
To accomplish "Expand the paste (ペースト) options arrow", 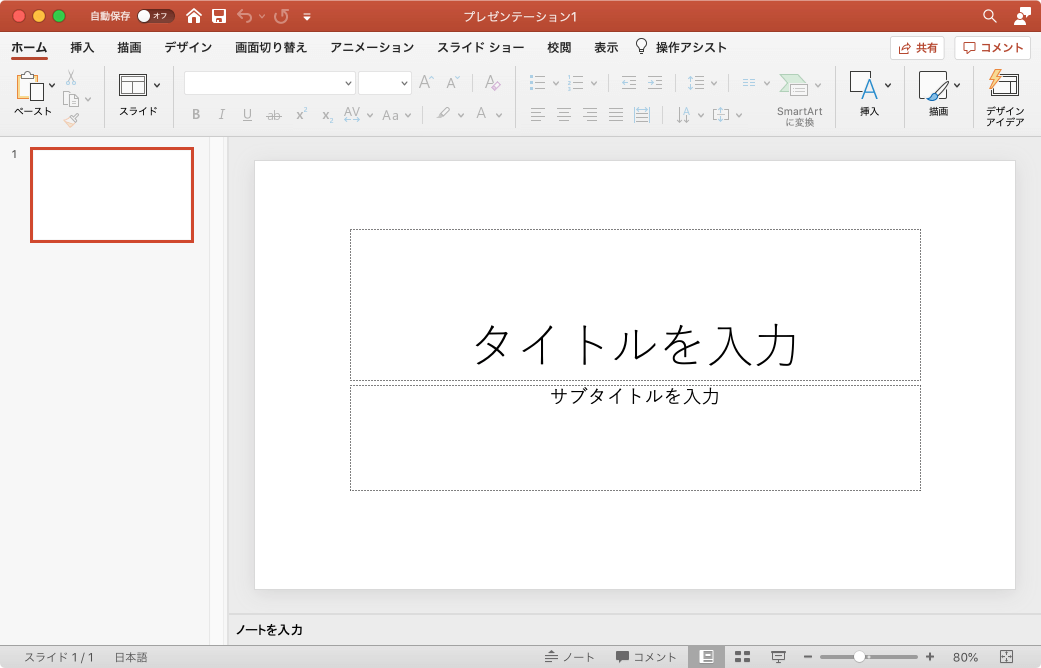I will point(52,85).
